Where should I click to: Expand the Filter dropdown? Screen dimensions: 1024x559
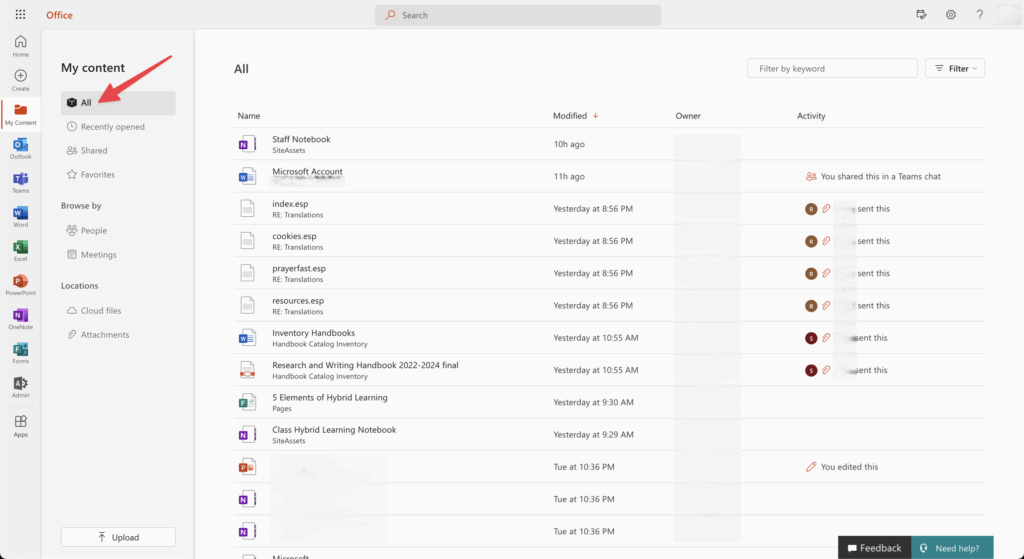coord(955,68)
